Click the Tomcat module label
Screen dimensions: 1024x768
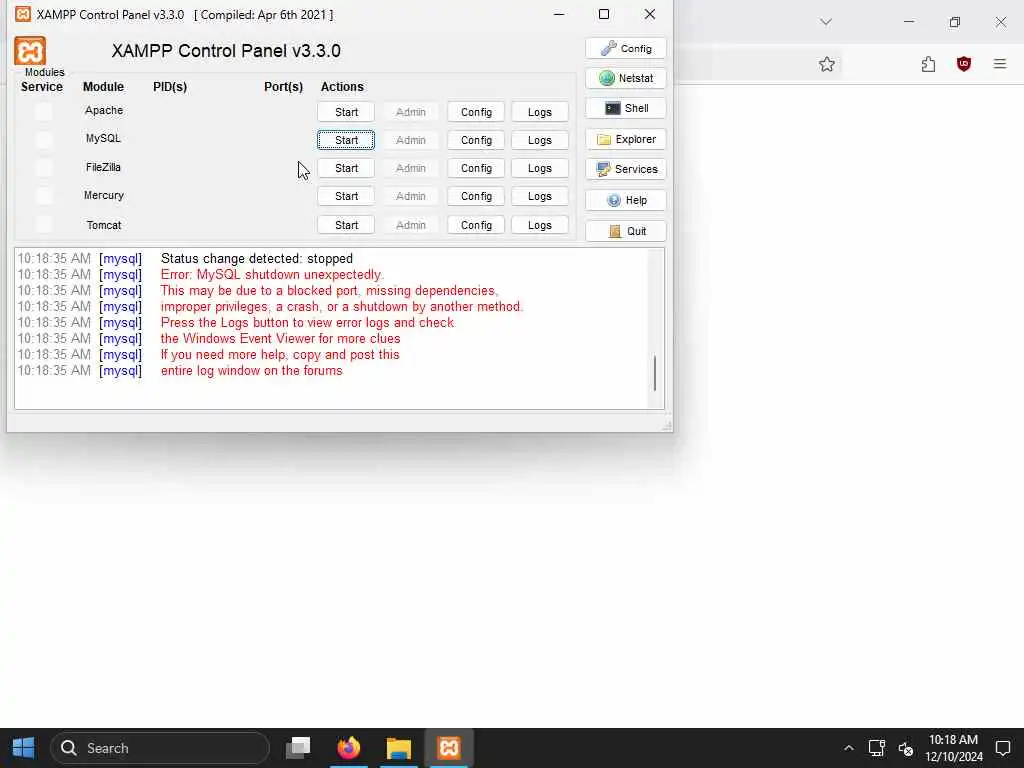coord(104,225)
